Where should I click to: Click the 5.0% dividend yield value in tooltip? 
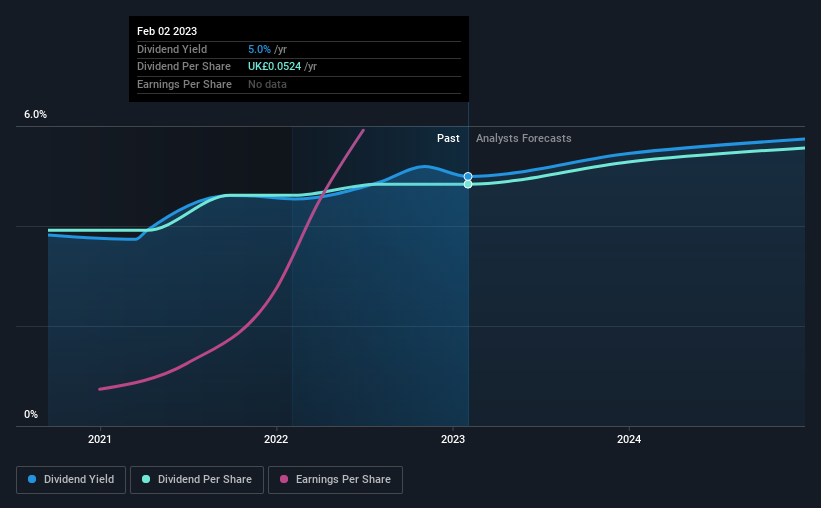259,49
